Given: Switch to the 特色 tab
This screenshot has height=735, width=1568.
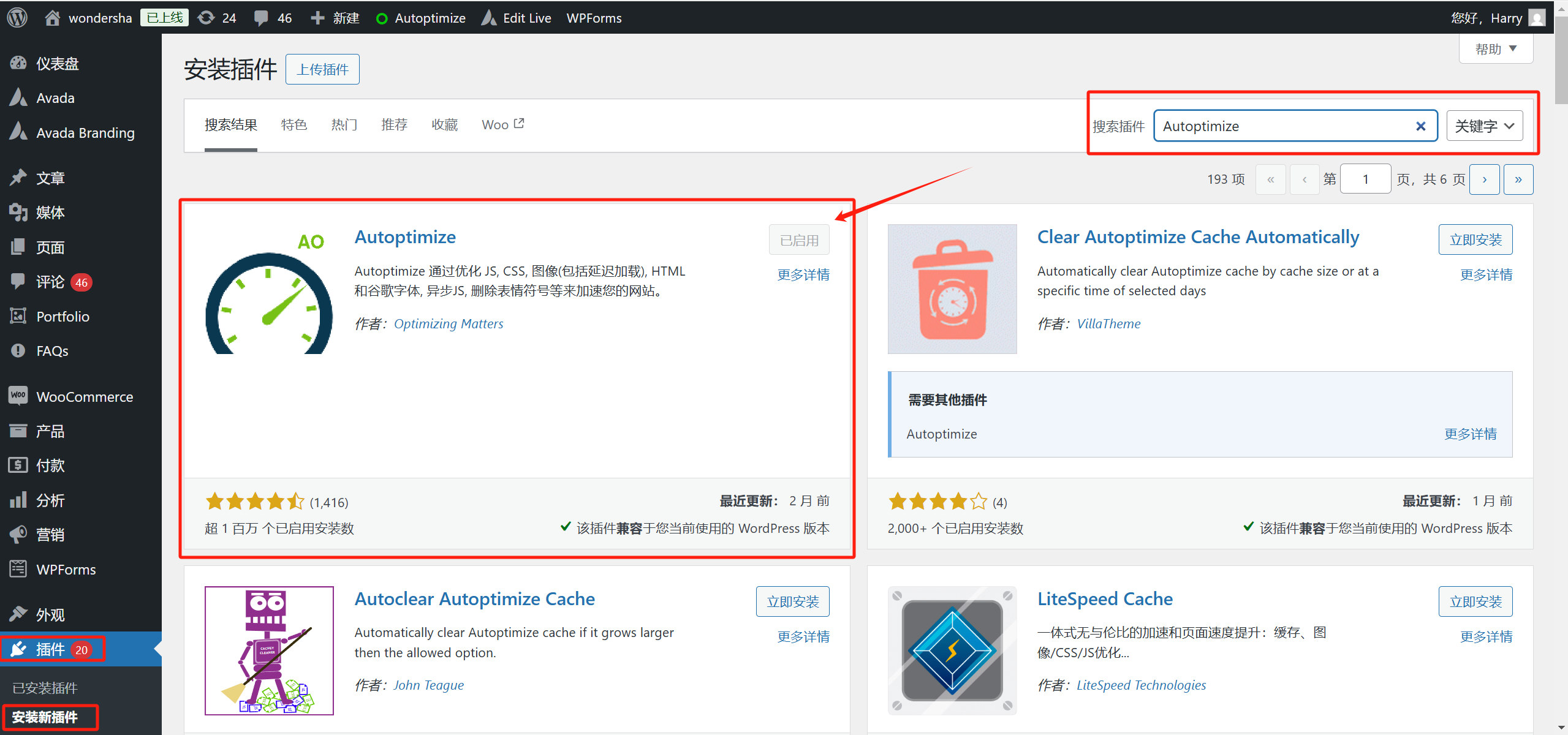Looking at the screenshot, I should pos(294,124).
